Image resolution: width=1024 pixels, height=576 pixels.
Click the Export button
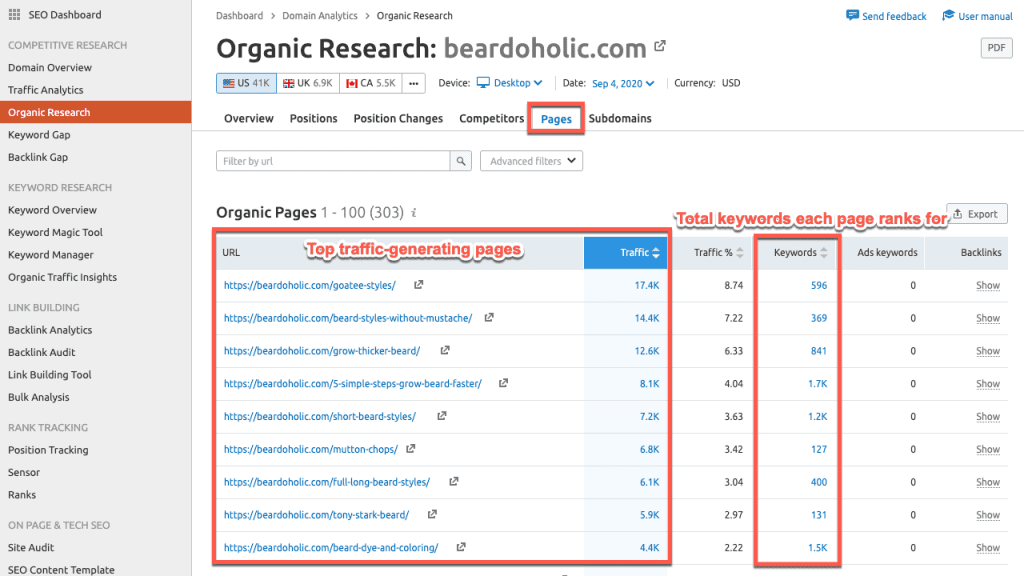point(976,214)
